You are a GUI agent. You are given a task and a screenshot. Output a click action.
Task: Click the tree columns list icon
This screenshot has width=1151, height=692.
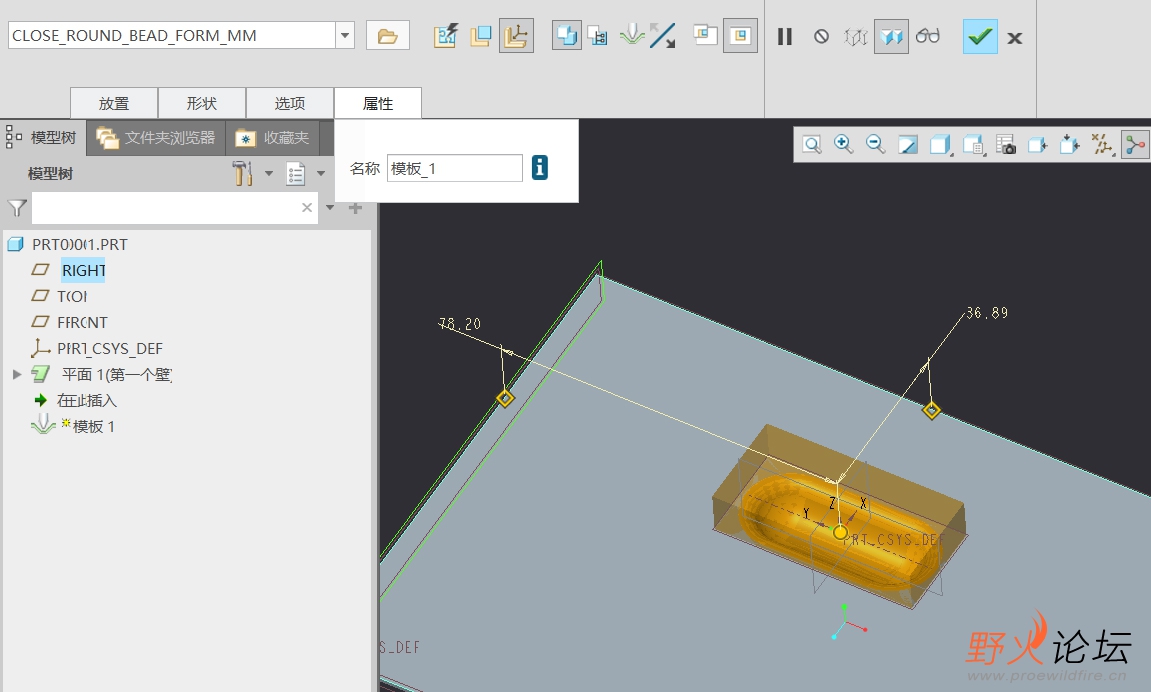[x=296, y=174]
